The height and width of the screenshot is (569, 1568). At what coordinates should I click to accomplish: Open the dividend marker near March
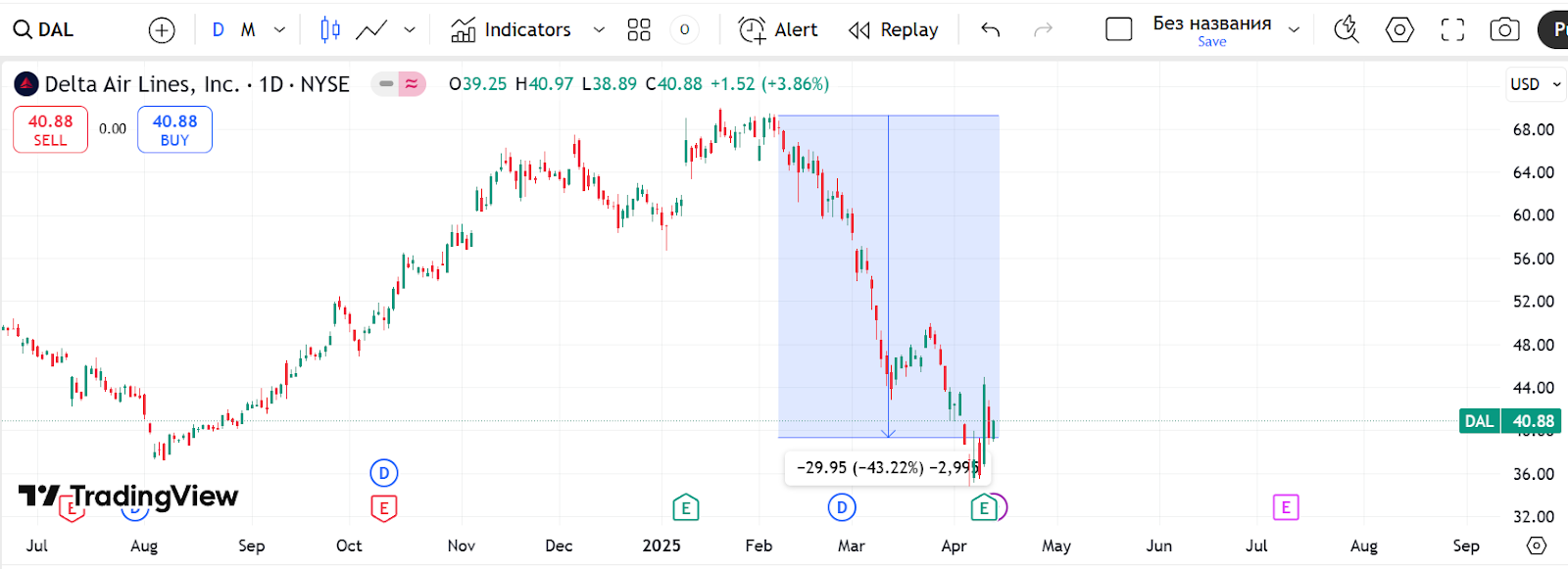(842, 507)
